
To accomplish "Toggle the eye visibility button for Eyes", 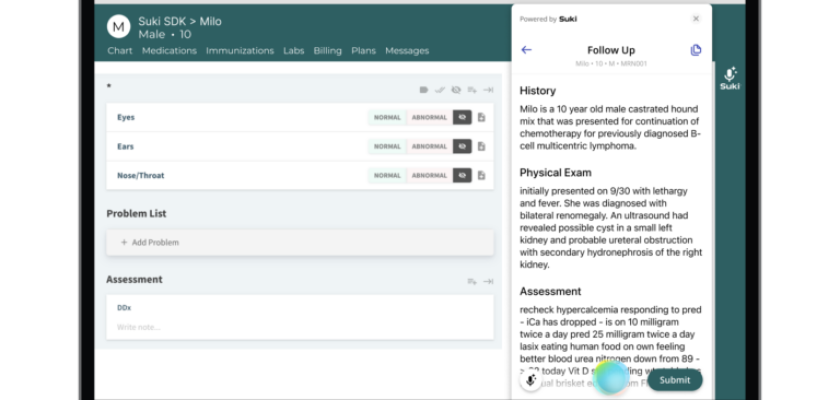I will point(461,117).
